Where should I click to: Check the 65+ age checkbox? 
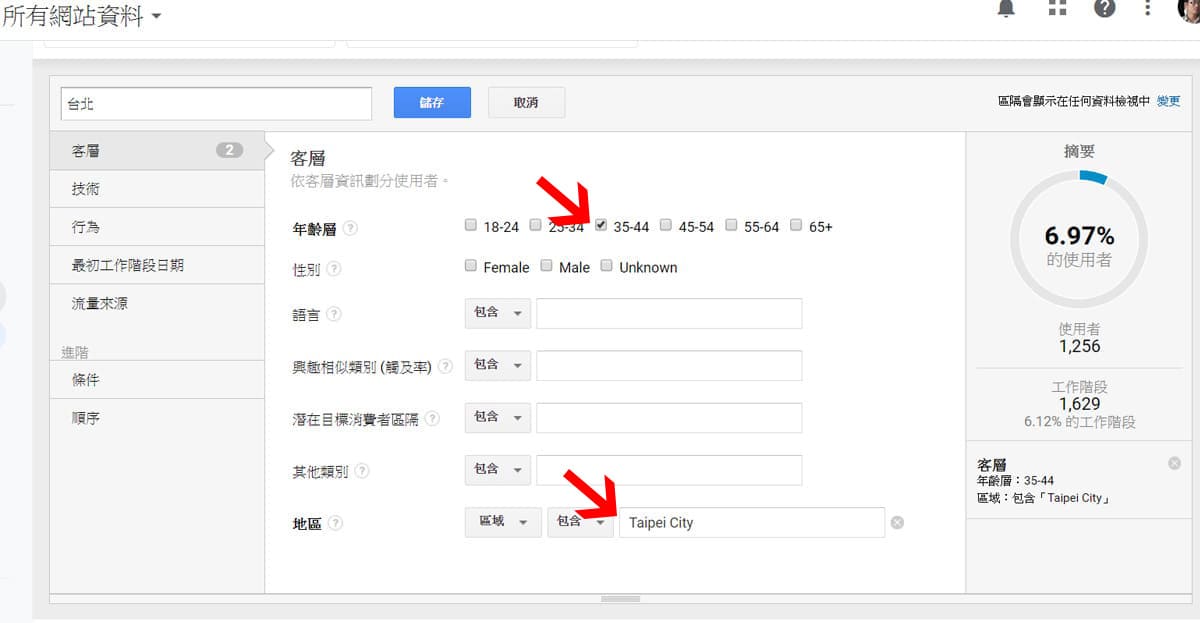[x=796, y=225]
